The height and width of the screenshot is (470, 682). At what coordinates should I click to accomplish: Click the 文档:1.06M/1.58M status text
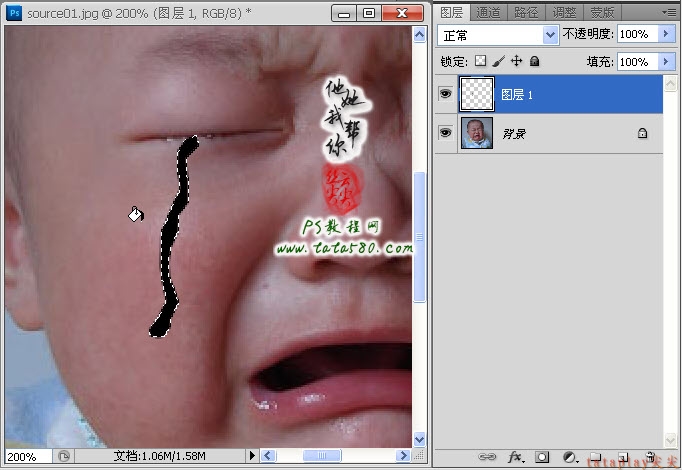(x=160, y=456)
